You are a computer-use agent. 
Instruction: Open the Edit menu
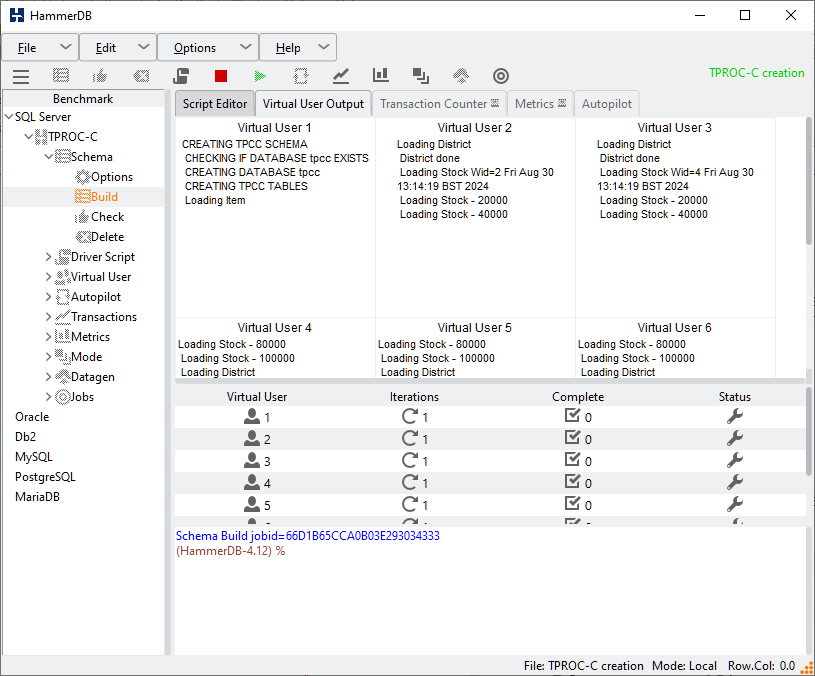point(118,48)
